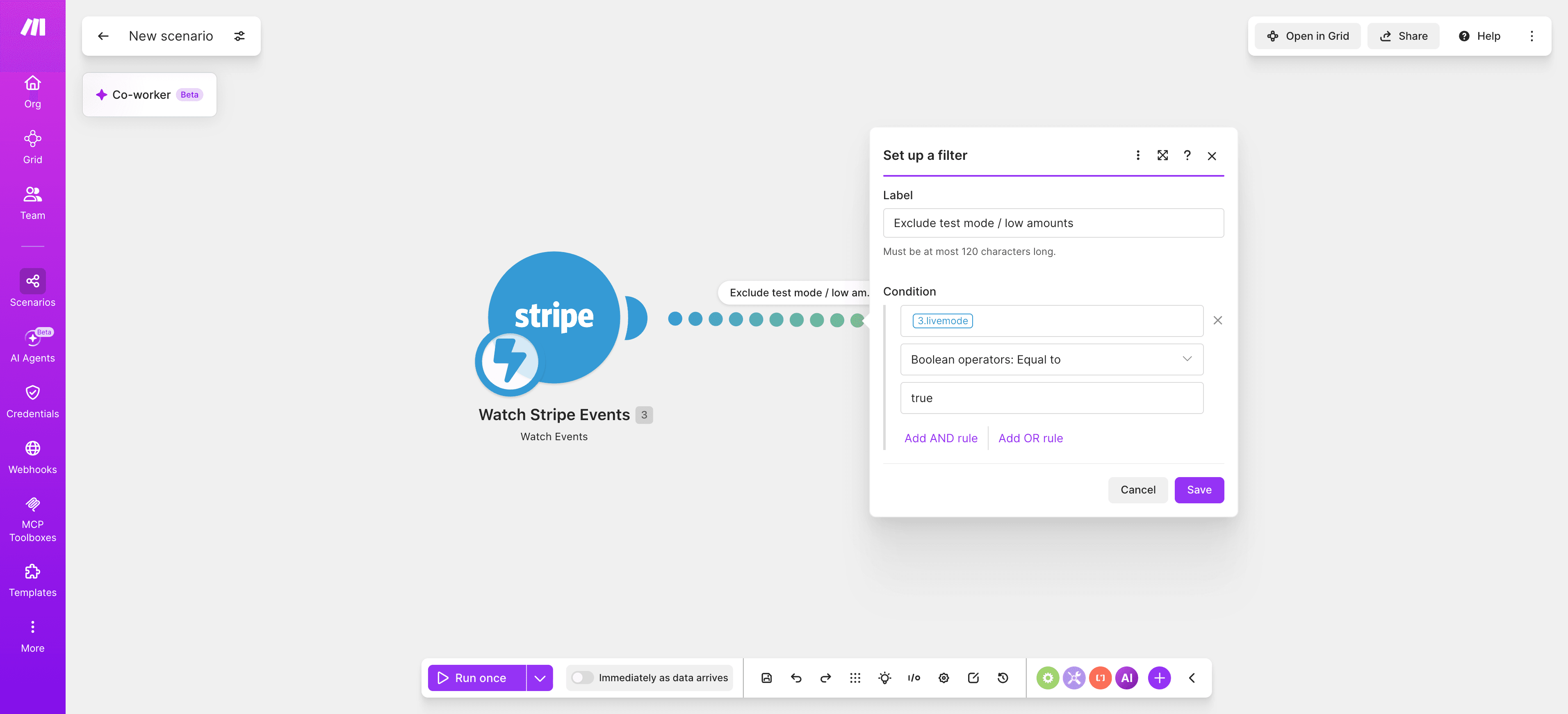Viewport: 1568px width, 714px height.
Task: Edit the filter Label field
Action: click(x=1053, y=223)
